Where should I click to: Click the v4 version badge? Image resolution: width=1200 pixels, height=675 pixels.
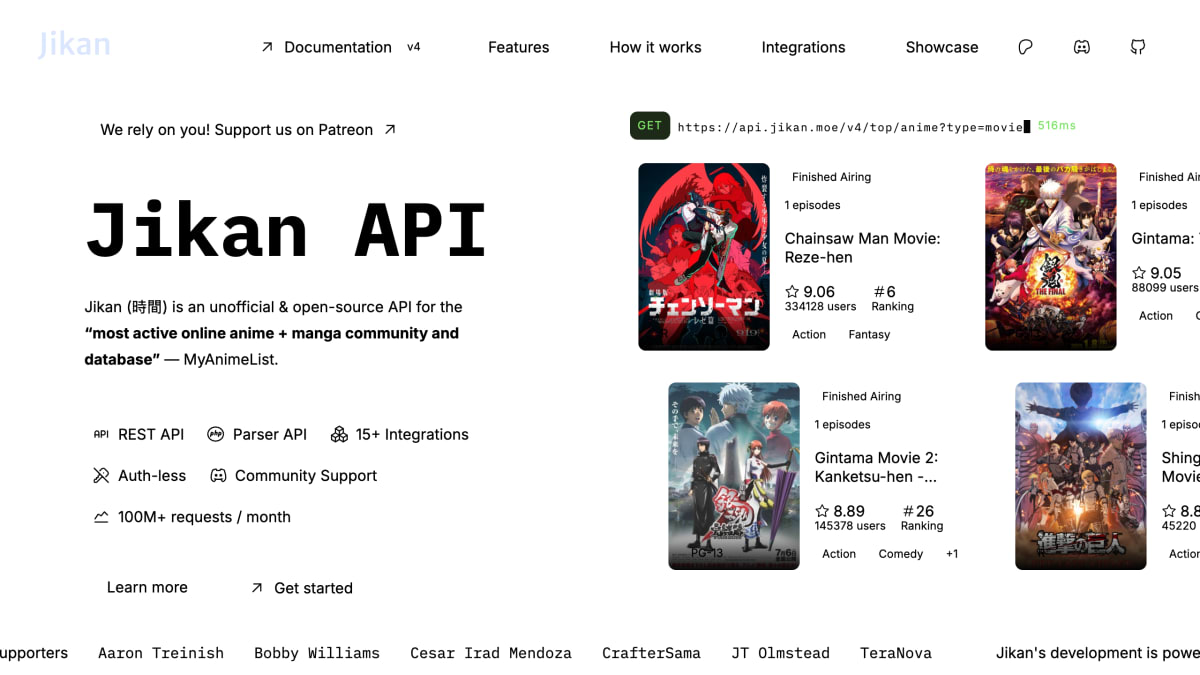pyautogui.click(x=414, y=47)
